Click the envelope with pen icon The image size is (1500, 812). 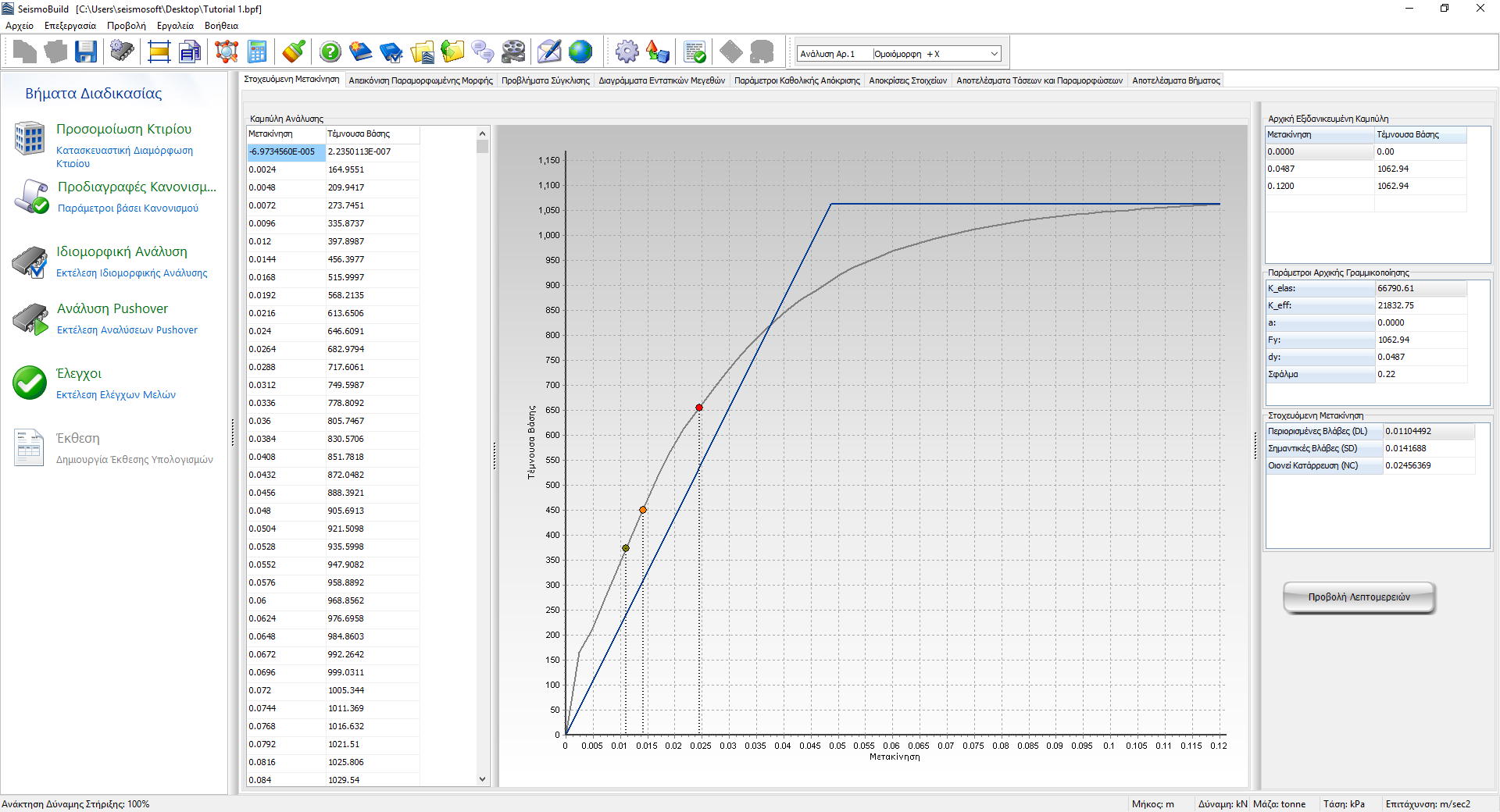(x=549, y=52)
